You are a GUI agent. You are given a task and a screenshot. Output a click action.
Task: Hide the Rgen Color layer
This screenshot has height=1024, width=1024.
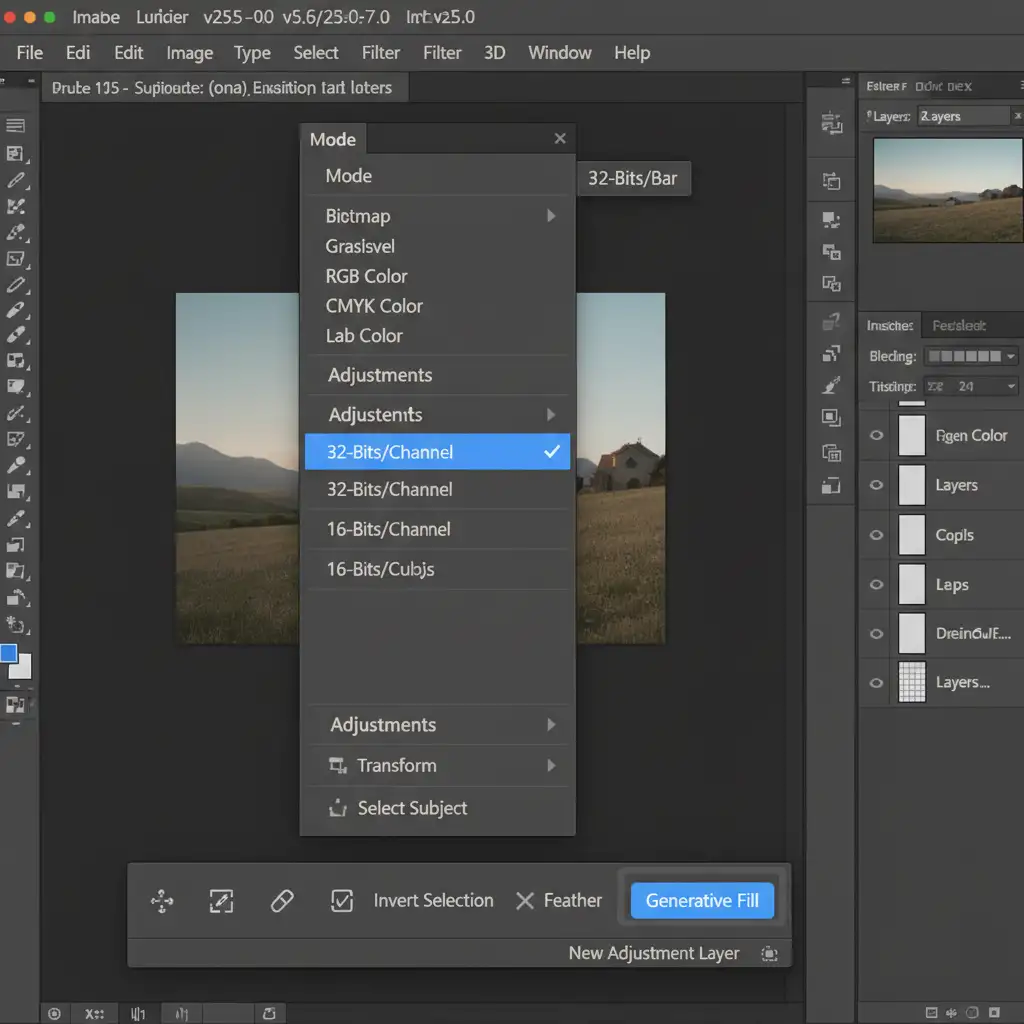click(x=877, y=436)
